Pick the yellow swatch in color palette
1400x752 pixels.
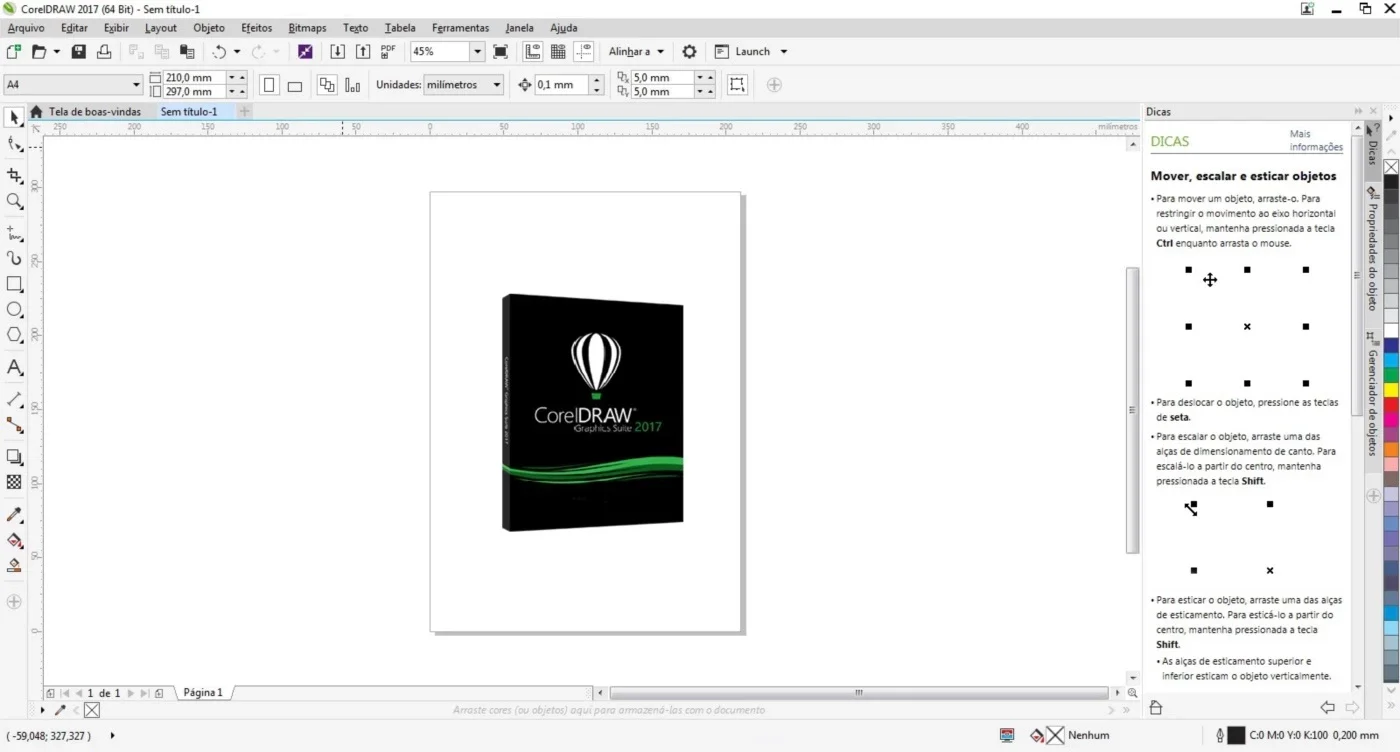pyautogui.click(x=1391, y=389)
